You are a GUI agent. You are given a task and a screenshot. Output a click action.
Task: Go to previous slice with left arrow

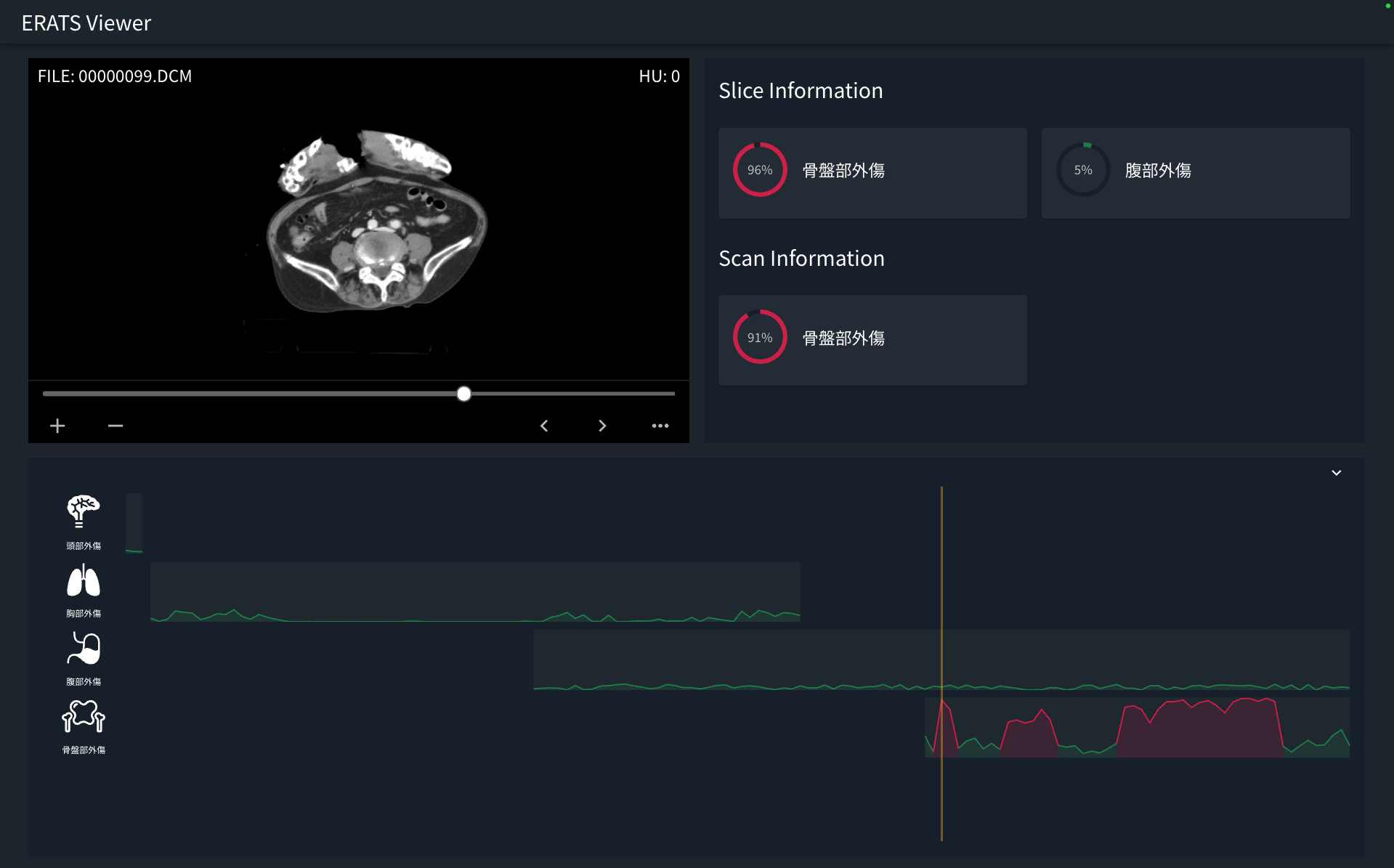(x=544, y=426)
